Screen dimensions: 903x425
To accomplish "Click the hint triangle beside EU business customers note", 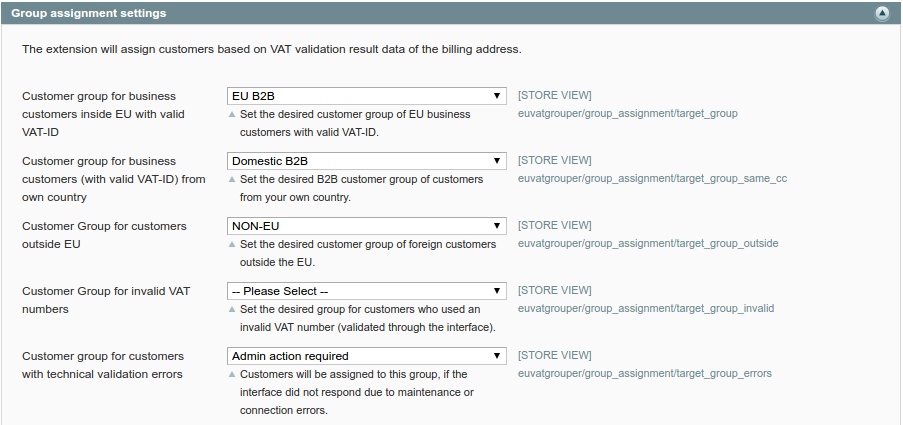I will (232, 115).
